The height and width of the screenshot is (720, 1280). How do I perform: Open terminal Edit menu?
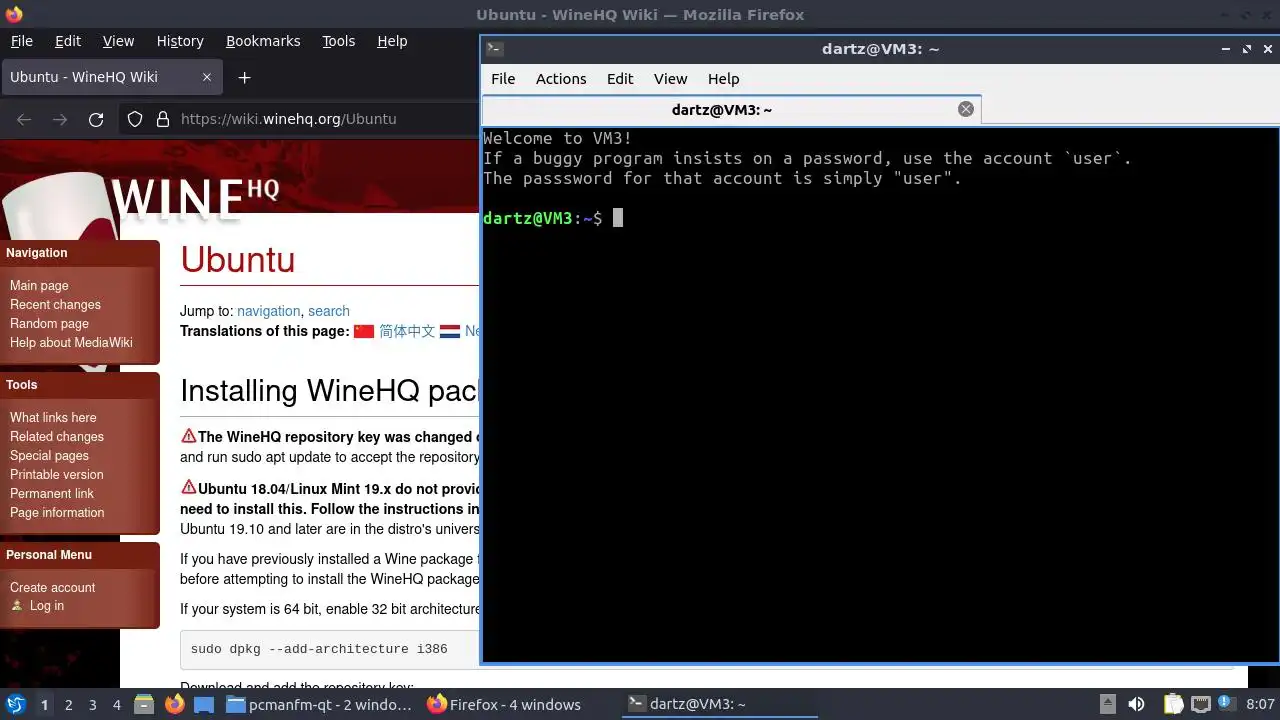[620, 79]
